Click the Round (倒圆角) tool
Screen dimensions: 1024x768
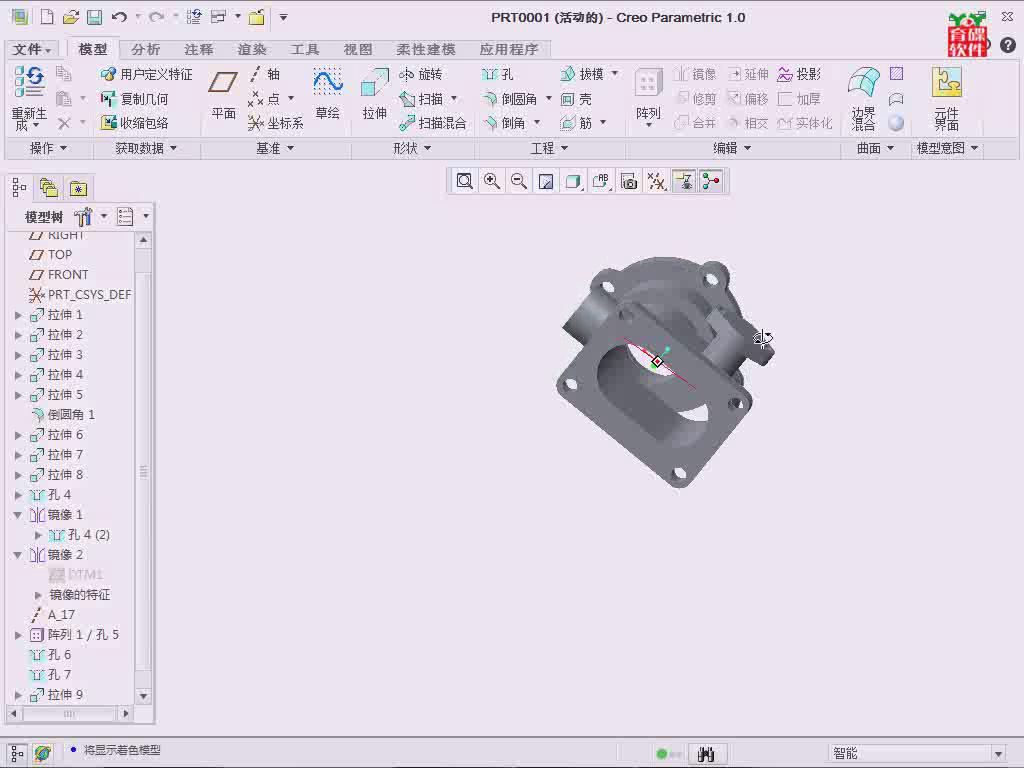(510, 99)
